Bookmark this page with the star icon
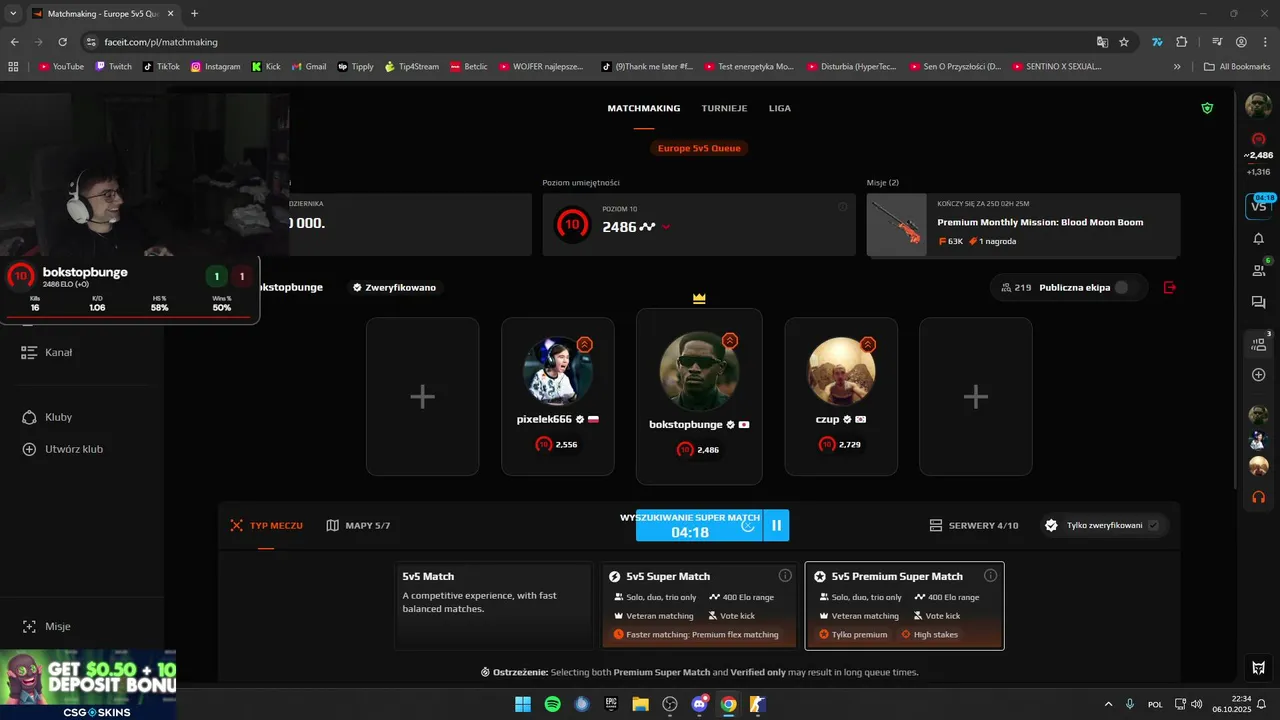Screen dimensions: 1280x720 [x=1124, y=42]
